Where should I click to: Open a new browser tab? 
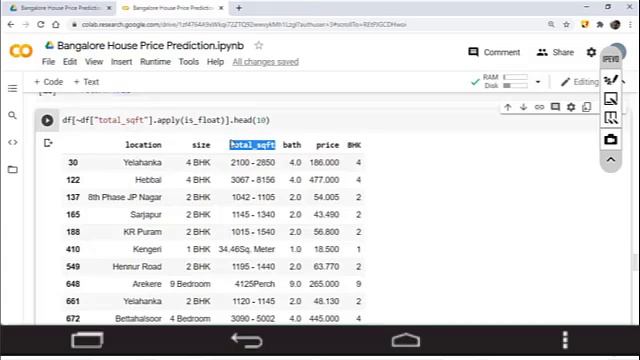click(239, 8)
